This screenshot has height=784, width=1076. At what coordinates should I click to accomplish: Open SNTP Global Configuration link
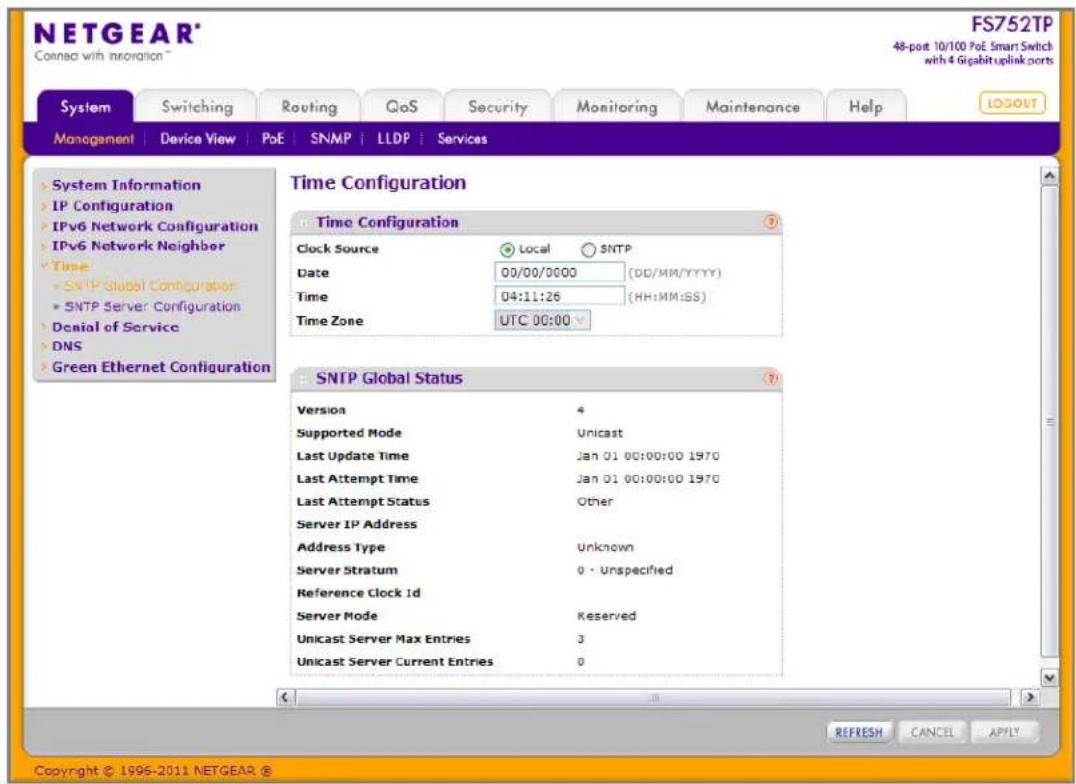tap(149, 286)
